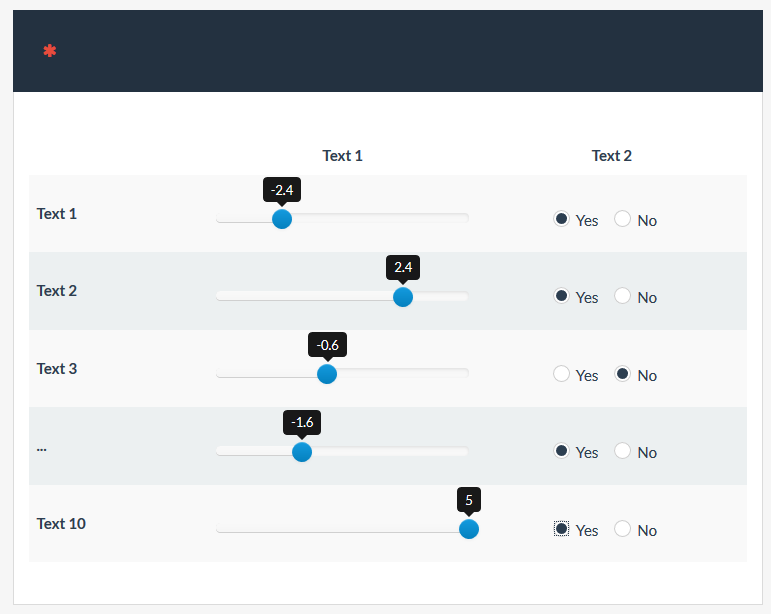Choose Yes radio in Text 2 row
This screenshot has width=771, height=614.
[x=562, y=296]
